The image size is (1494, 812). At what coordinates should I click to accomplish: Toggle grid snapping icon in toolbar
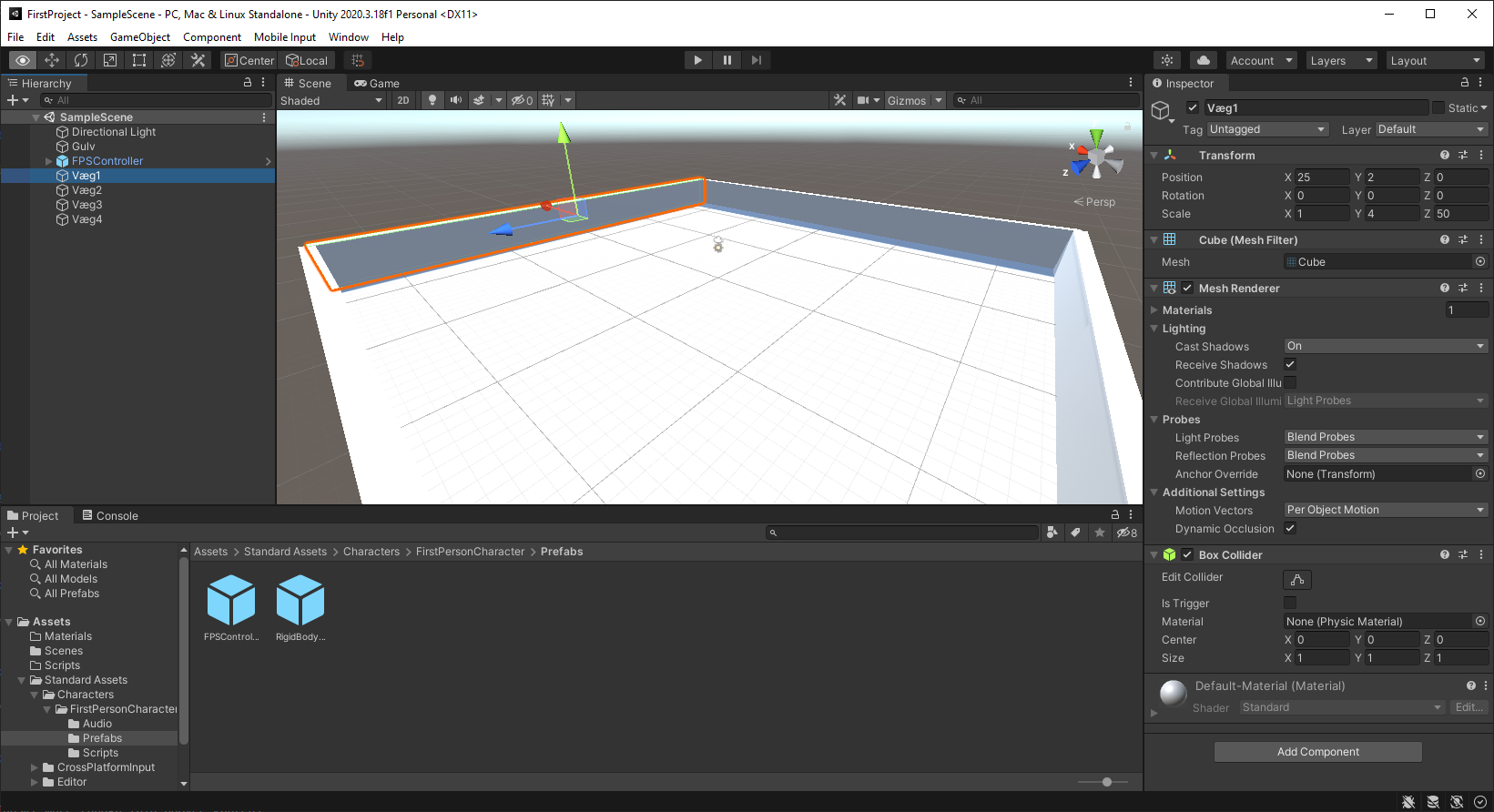[x=358, y=60]
